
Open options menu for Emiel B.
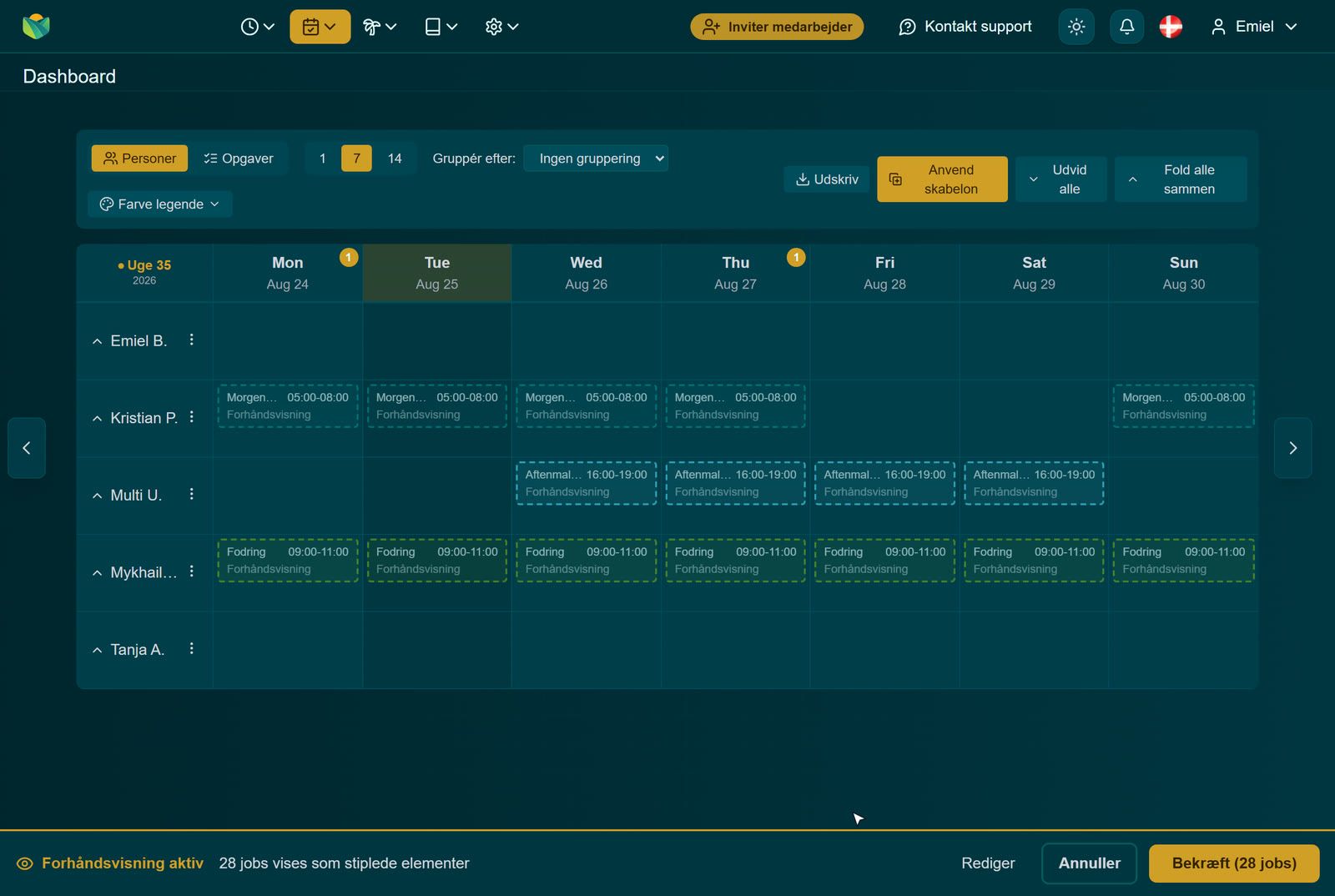(192, 340)
